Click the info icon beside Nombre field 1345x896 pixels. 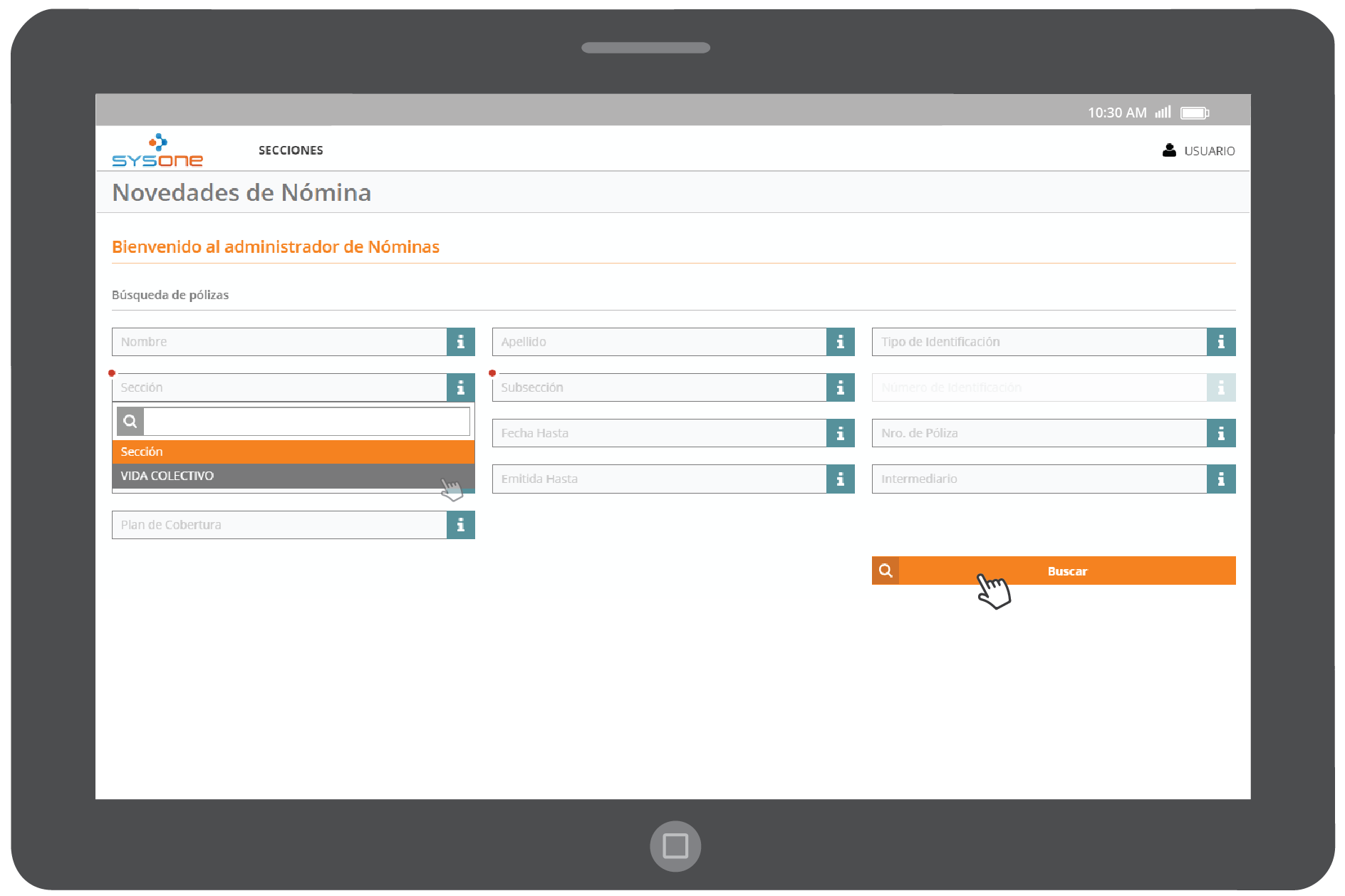[460, 342]
